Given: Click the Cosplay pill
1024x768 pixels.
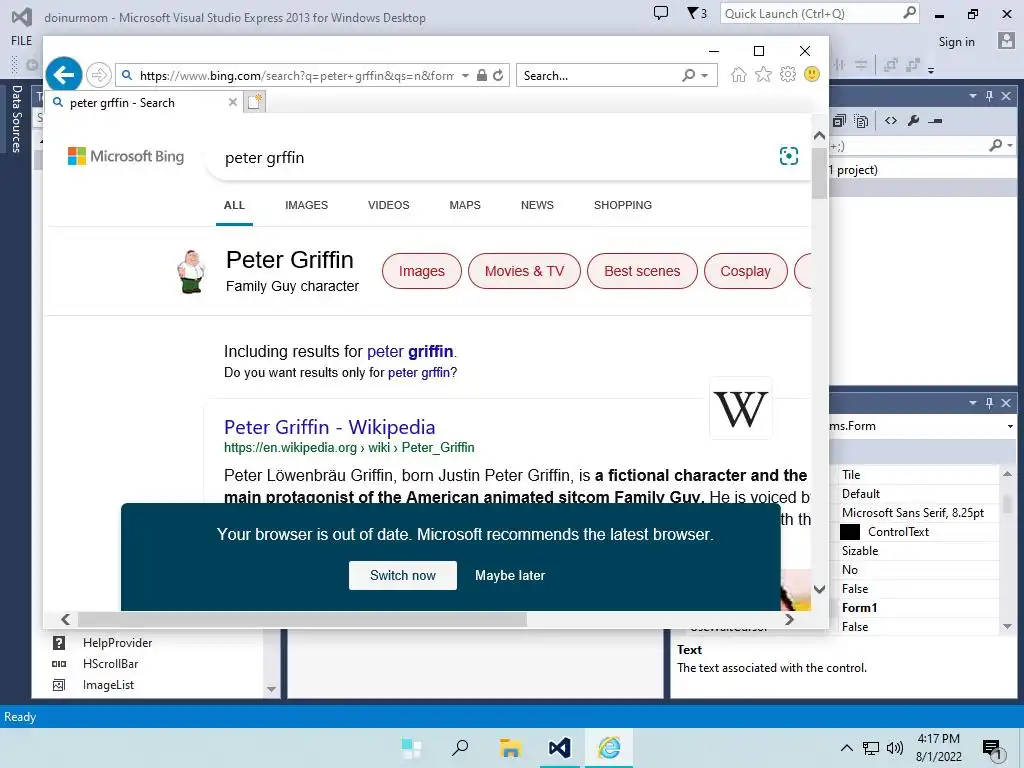Looking at the screenshot, I should coord(745,271).
